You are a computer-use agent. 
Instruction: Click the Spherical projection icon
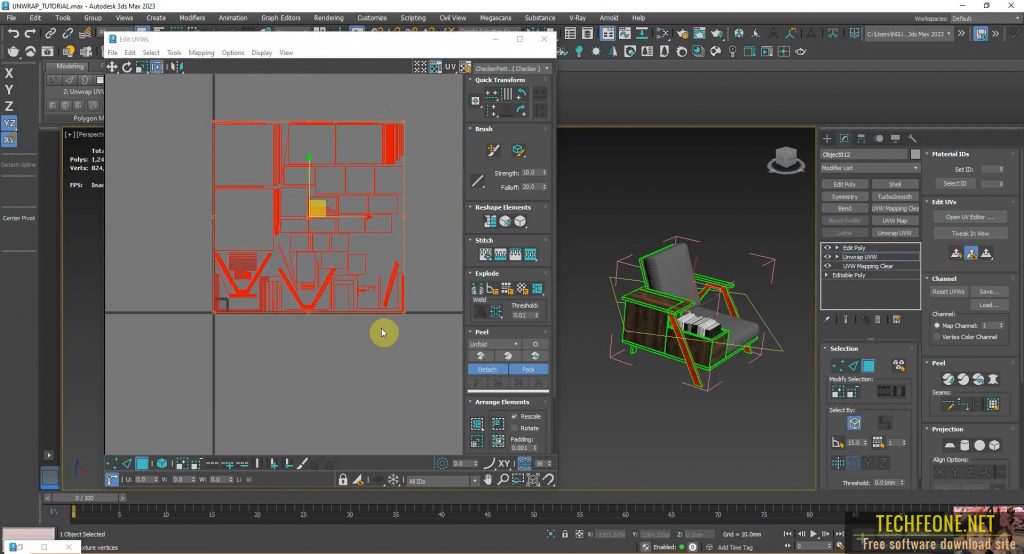(x=979, y=446)
